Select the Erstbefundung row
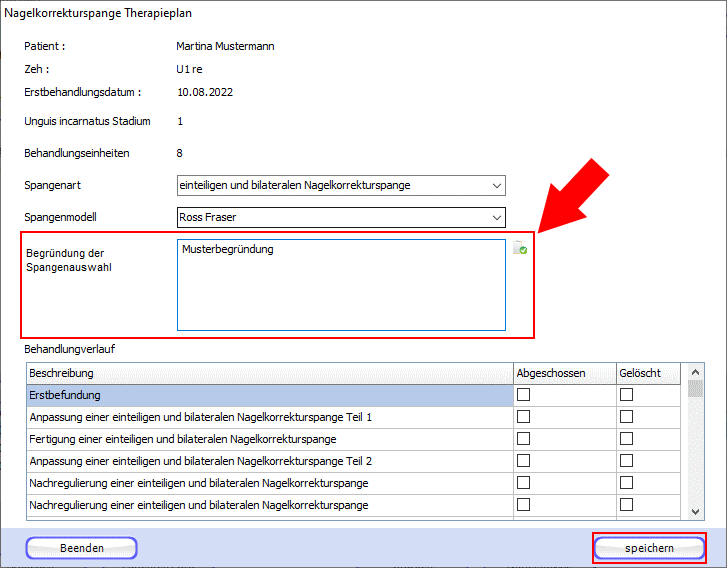The image size is (727, 568). pyautogui.click(x=268, y=395)
